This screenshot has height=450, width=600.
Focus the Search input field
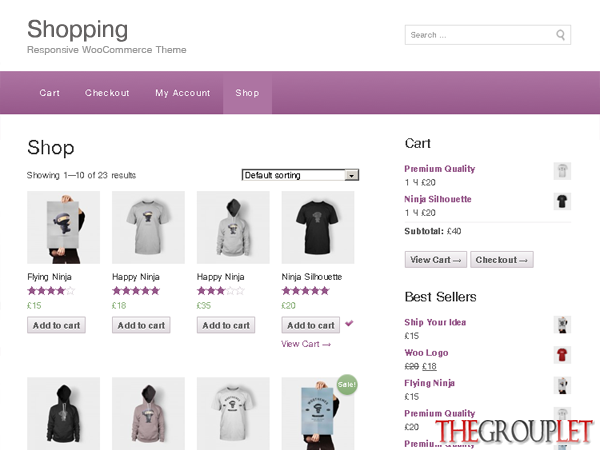pos(488,35)
